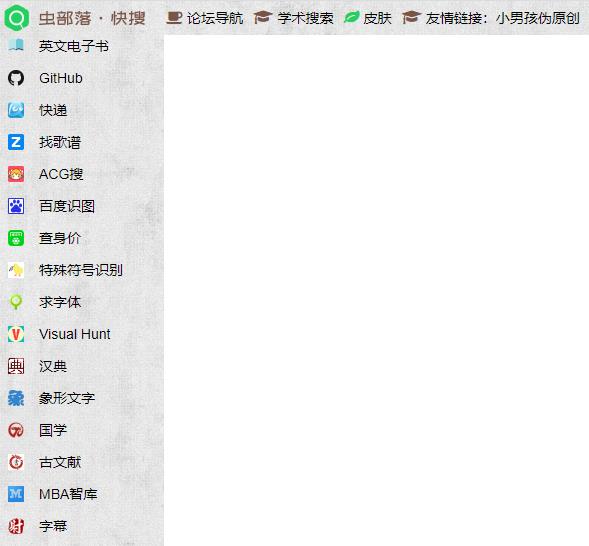Open 论坛导航 in the top bar
This screenshot has height=546, width=589.
(215, 18)
